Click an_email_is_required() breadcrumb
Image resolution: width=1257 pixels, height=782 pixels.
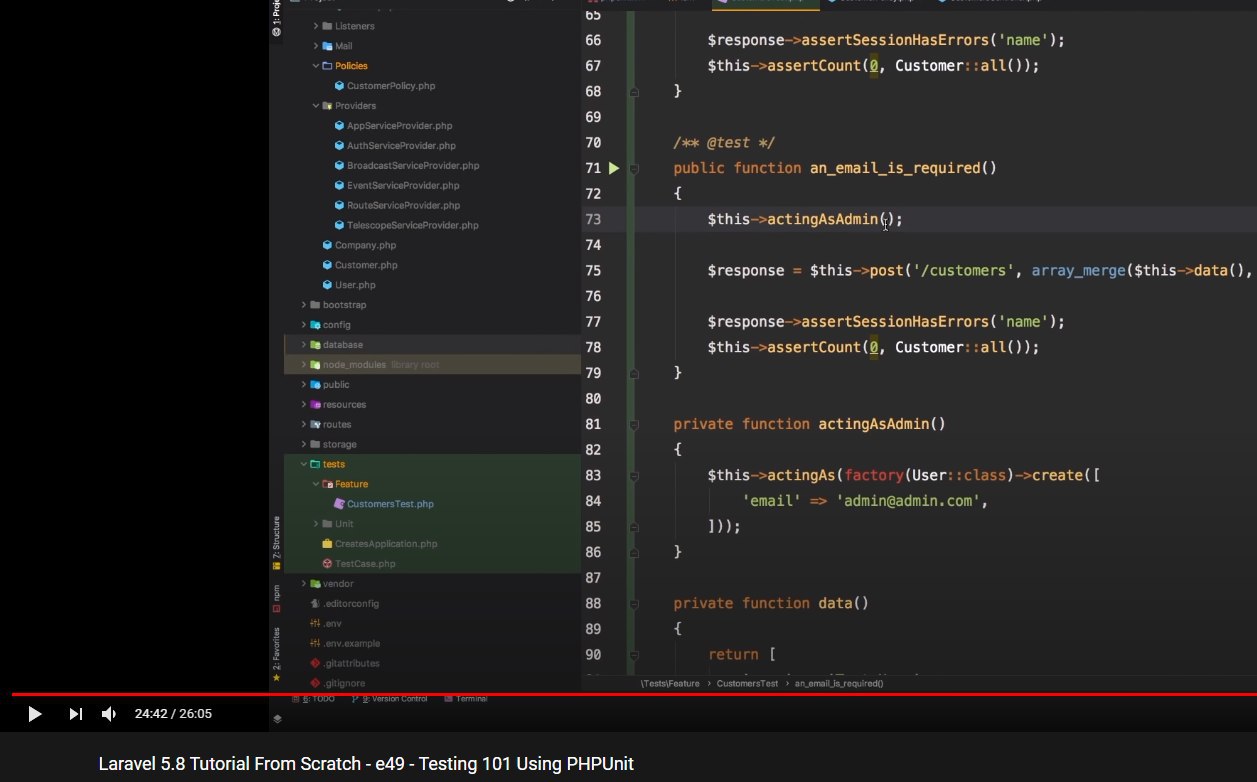839,683
